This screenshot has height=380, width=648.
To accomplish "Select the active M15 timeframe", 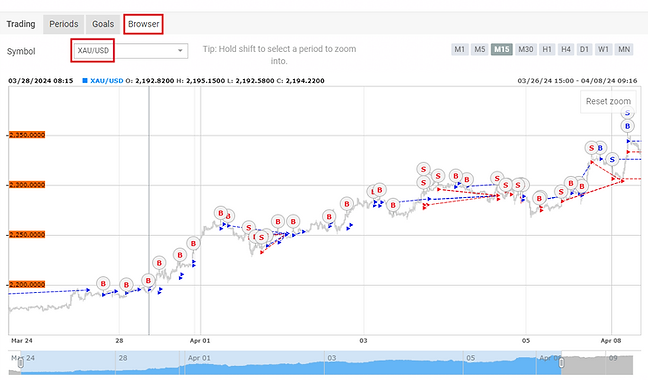I will pyautogui.click(x=502, y=49).
